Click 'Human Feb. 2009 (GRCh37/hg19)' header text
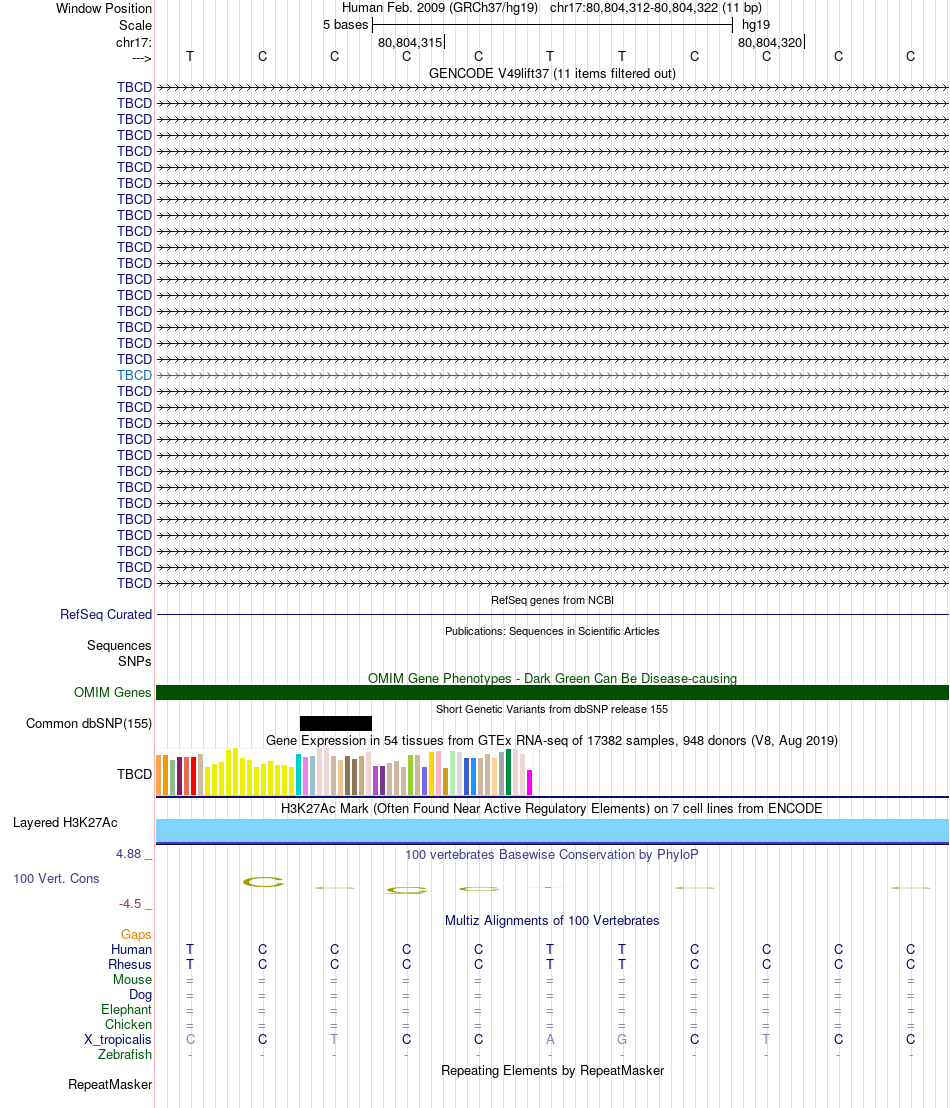The width and height of the screenshot is (950, 1108). coord(440,8)
